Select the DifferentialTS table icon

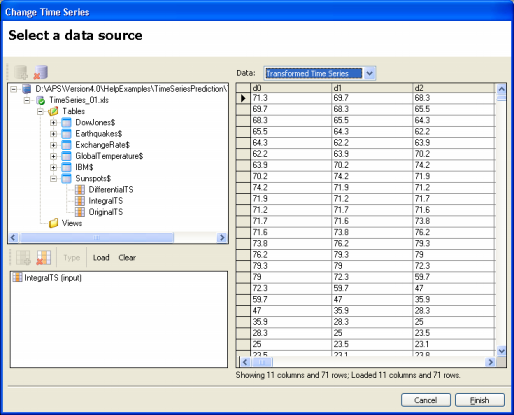click(80, 190)
